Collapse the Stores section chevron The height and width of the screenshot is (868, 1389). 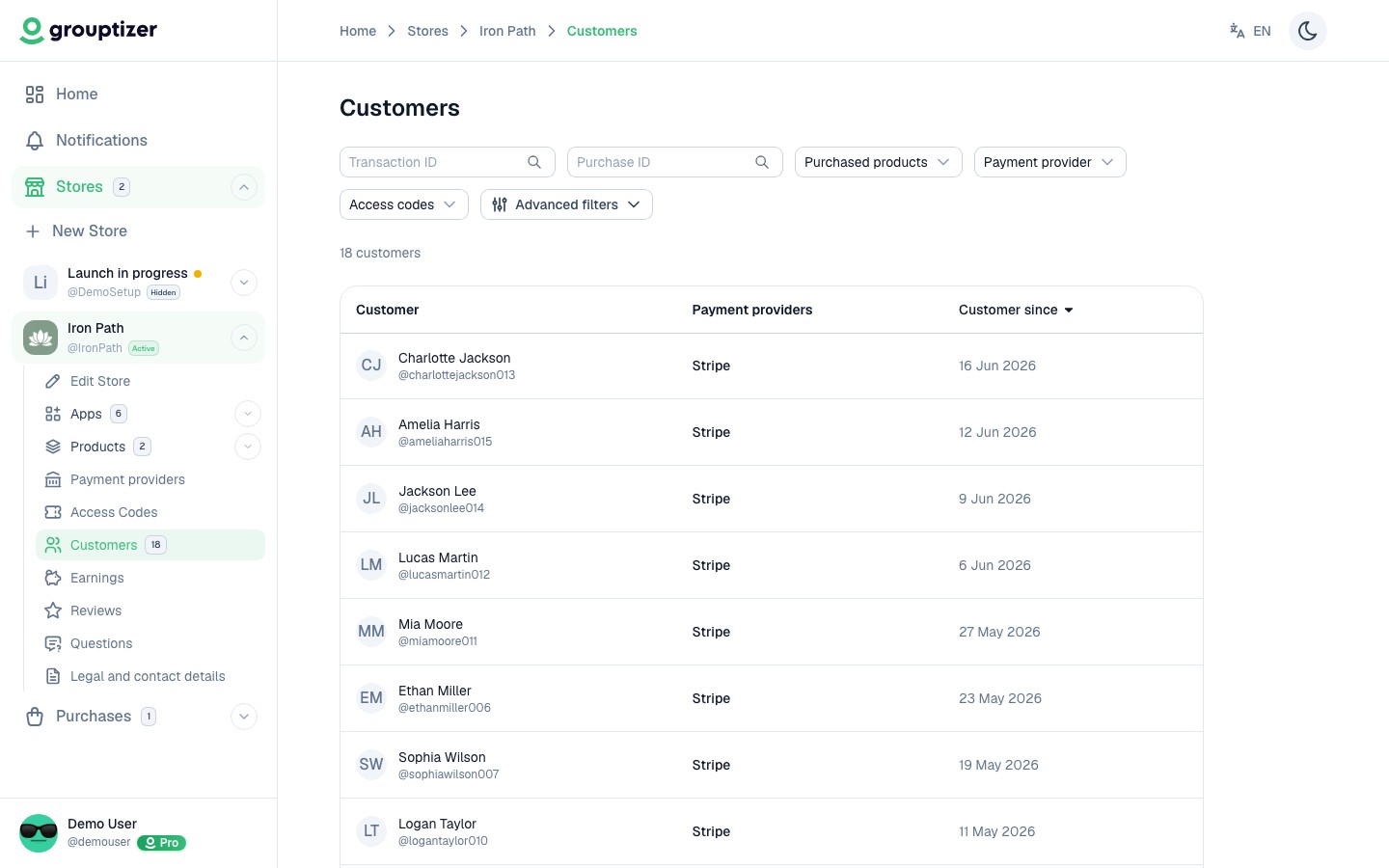pos(244,187)
